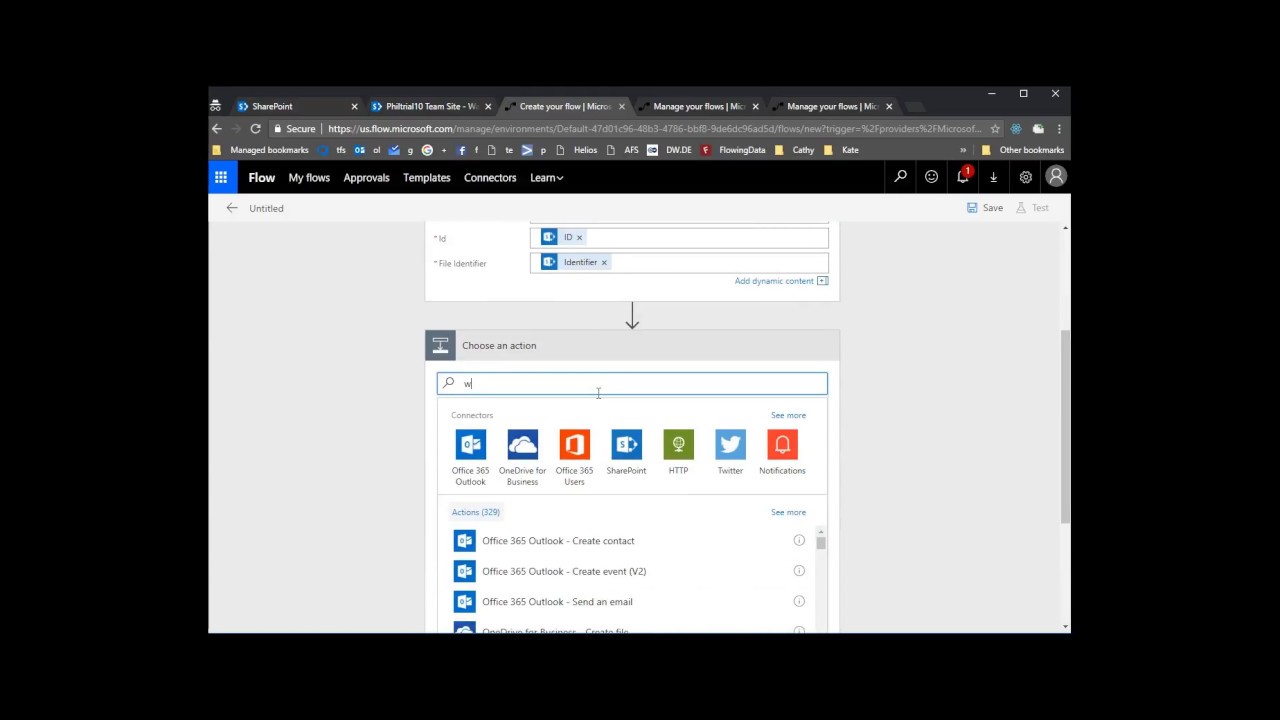Click the File Identifier input field
The image size is (1280, 720).
(679, 262)
